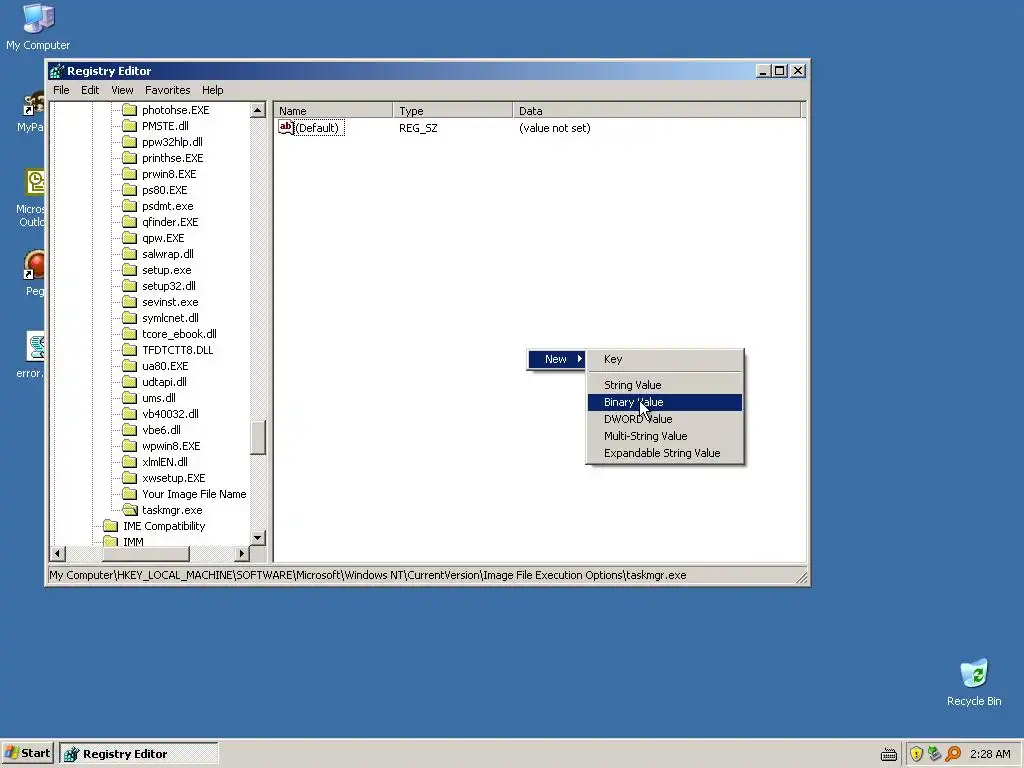Open the Favorites menu

coord(167,90)
